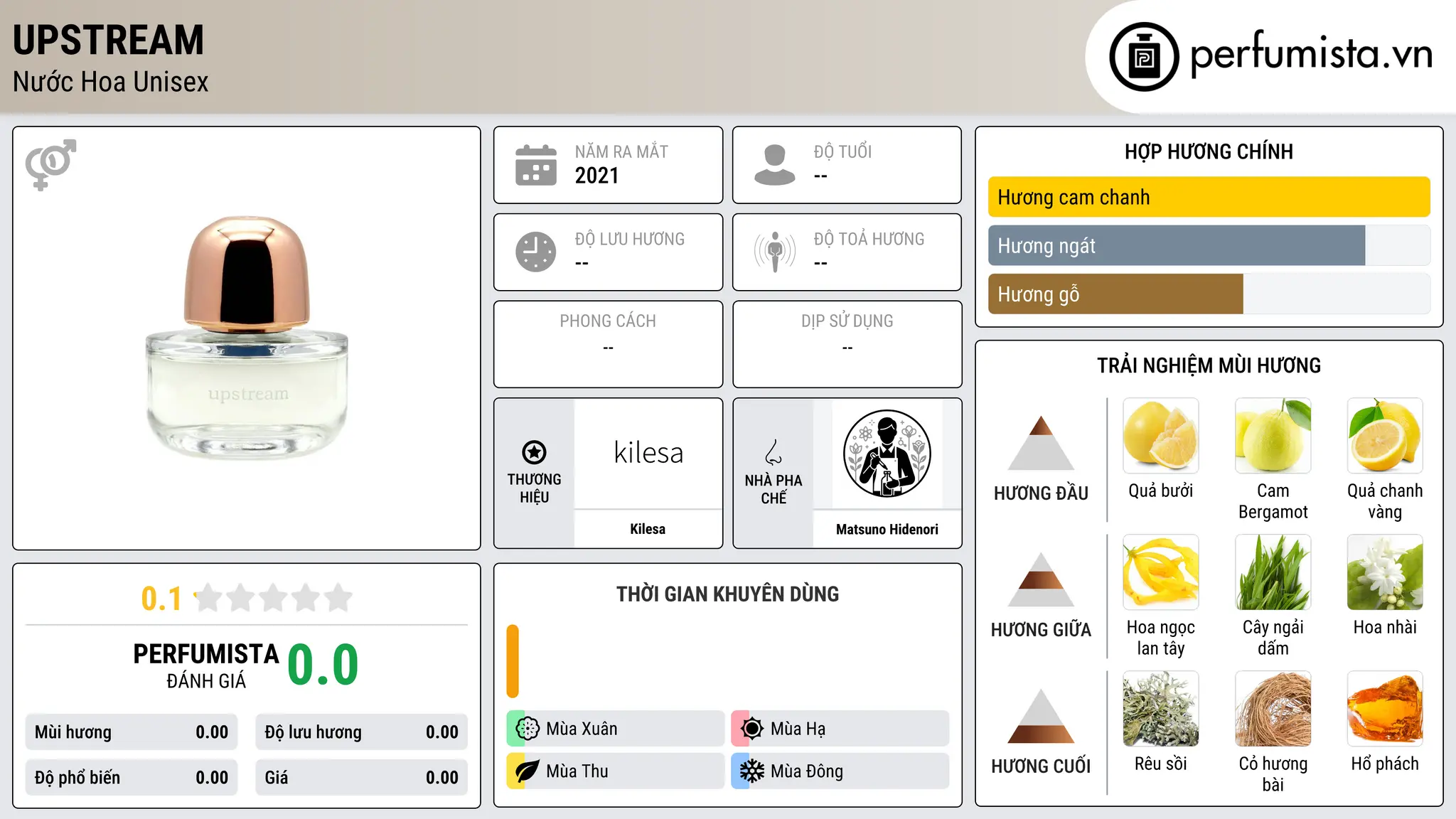Open the kilesa brand logo

(x=648, y=453)
